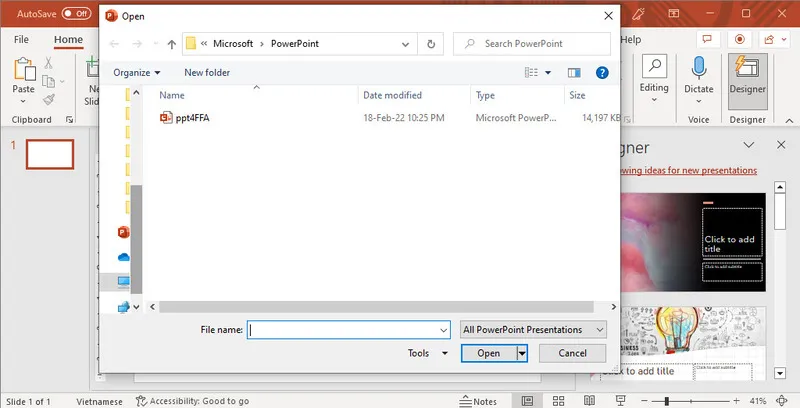Open Designer pane options chevron
The image size is (800, 408).
(748, 145)
